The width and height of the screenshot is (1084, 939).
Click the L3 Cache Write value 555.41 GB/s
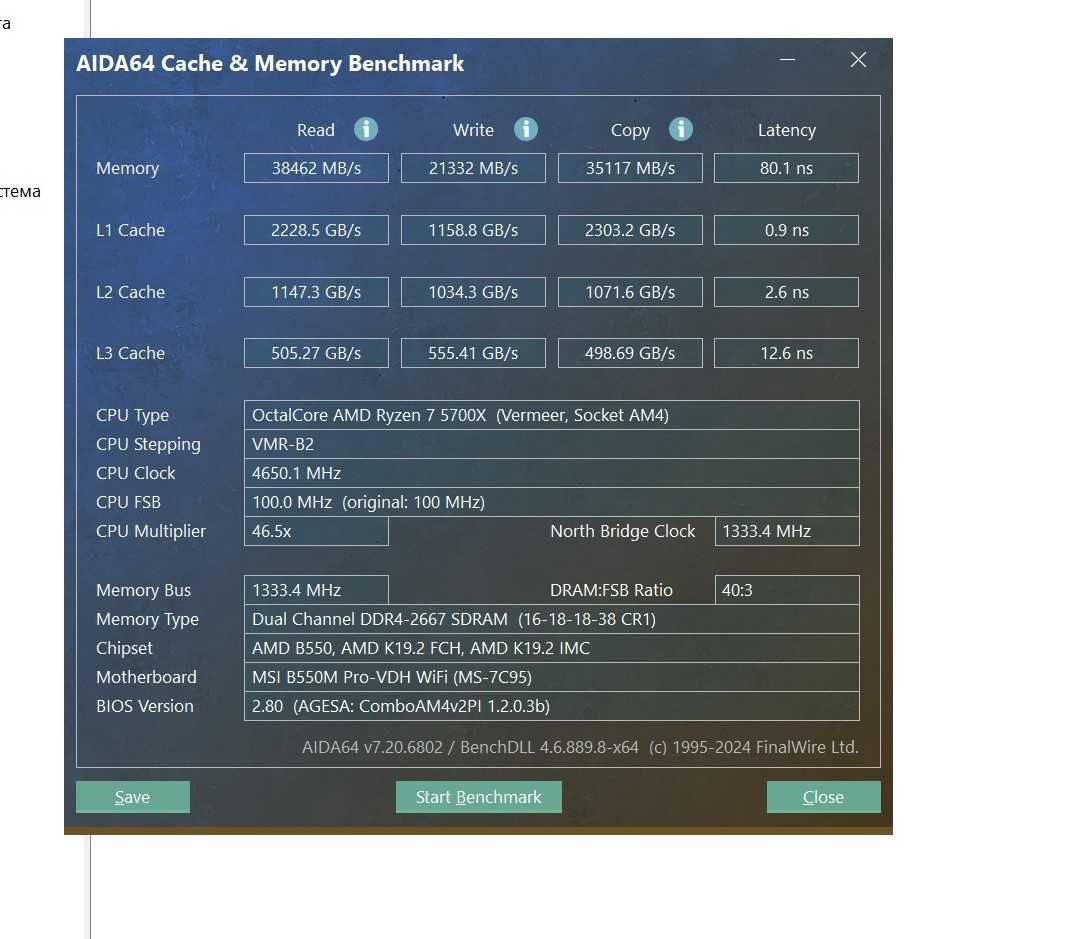click(473, 353)
